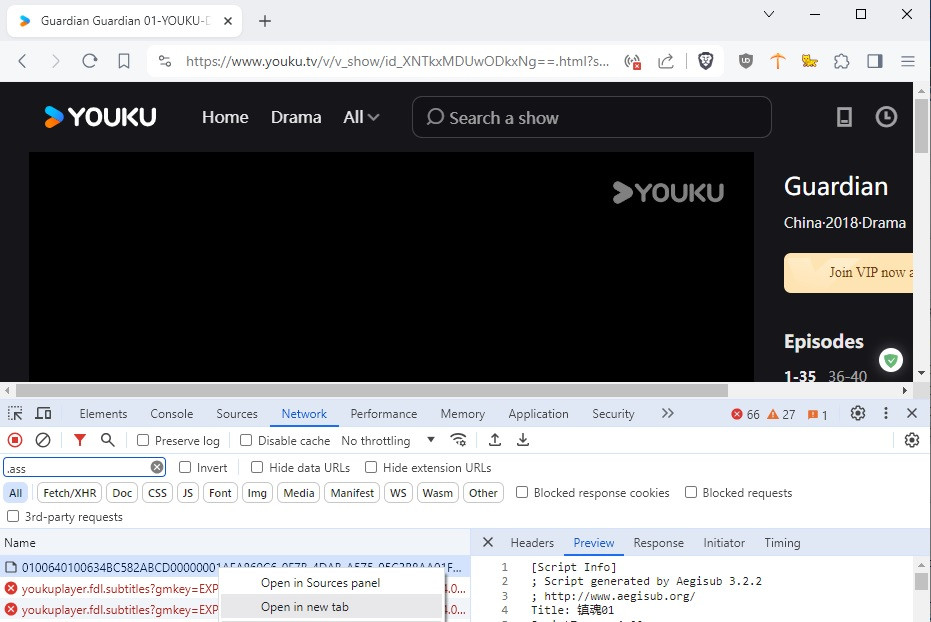Click the Join VIP now button

858,272
